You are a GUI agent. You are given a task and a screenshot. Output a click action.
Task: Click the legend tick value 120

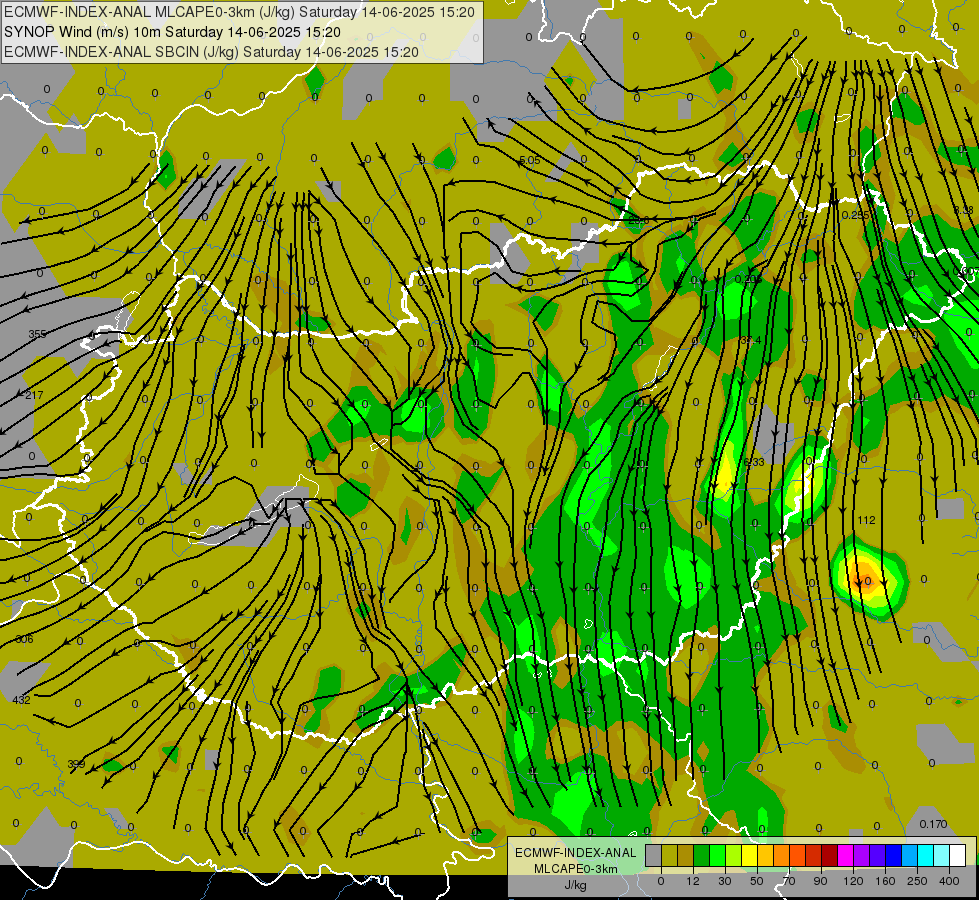click(x=853, y=881)
